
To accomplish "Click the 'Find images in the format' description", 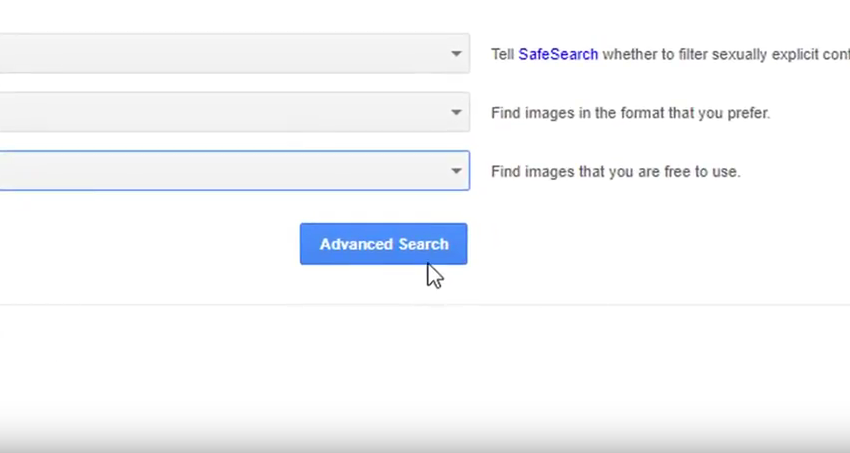I will coord(630,114).
